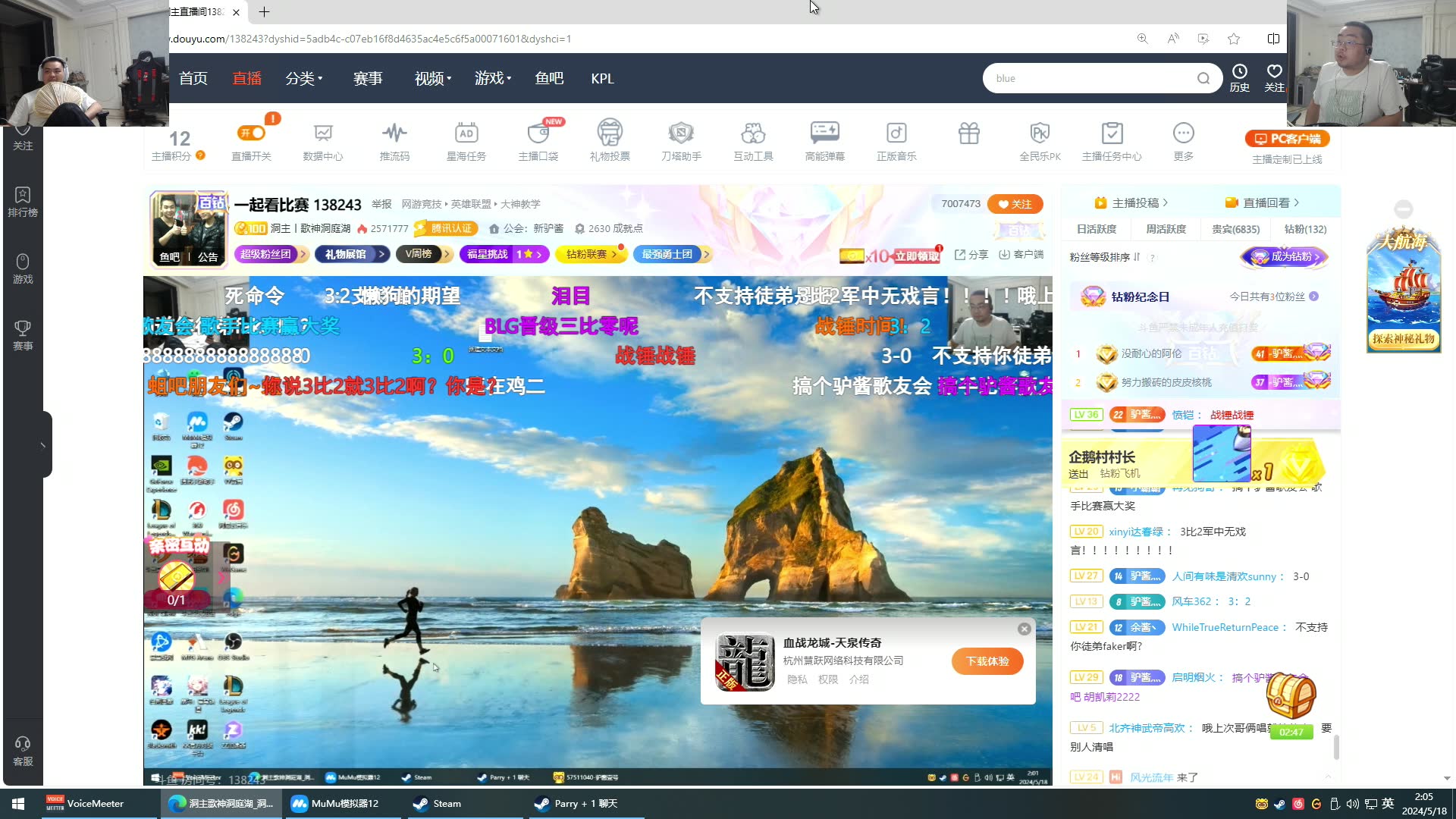
Task: Open 刀塔助手 helper icon
Action: (681, 141)
